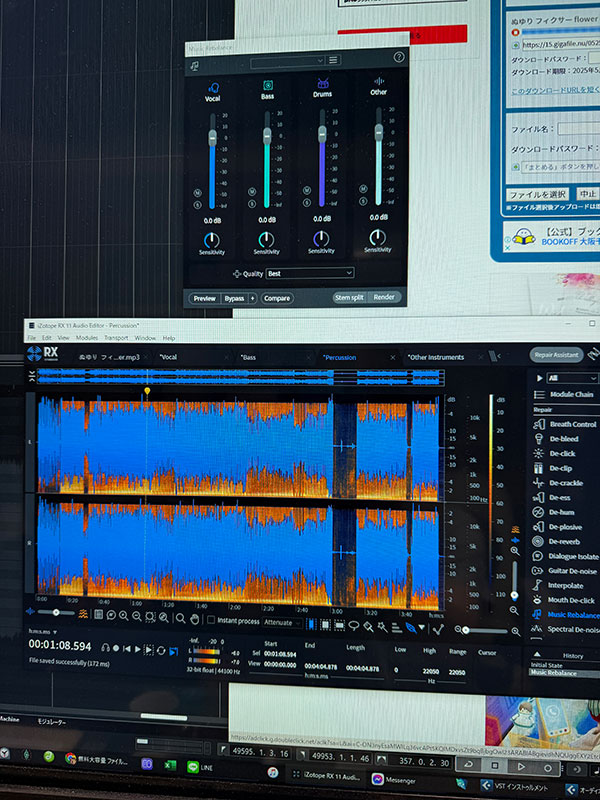This screenshot has width=600, height=800.
Task: Open the Modules menu
Action: coord(87,338)
